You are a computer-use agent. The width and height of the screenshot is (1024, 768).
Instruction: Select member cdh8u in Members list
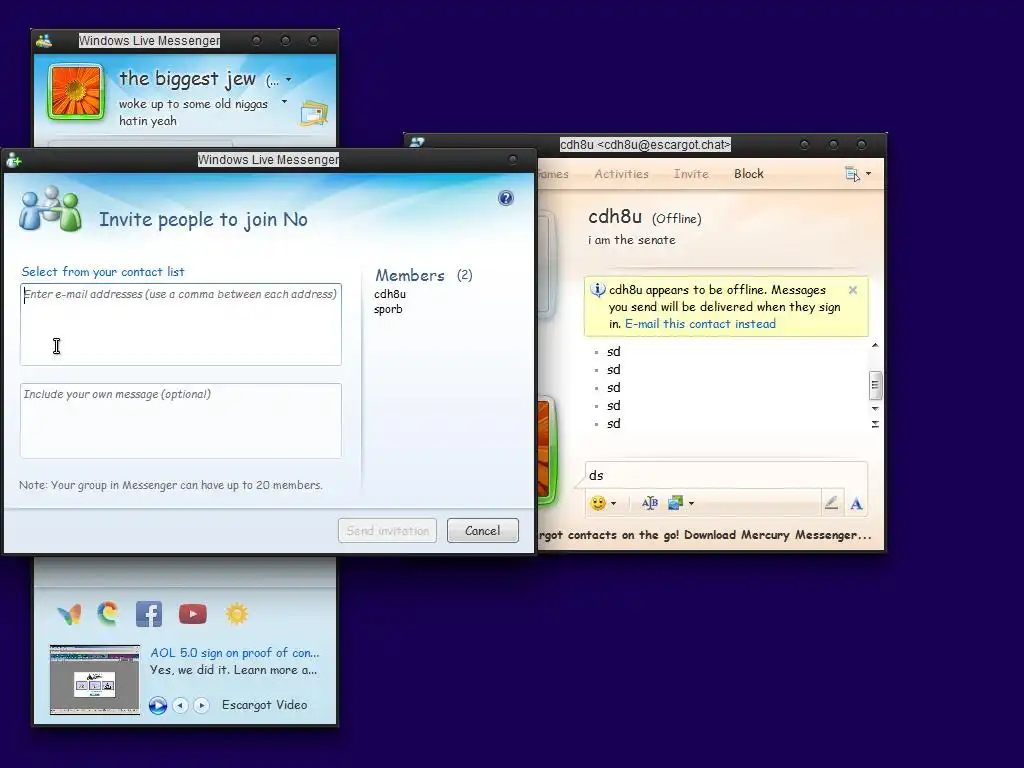(x=390, y=294)
